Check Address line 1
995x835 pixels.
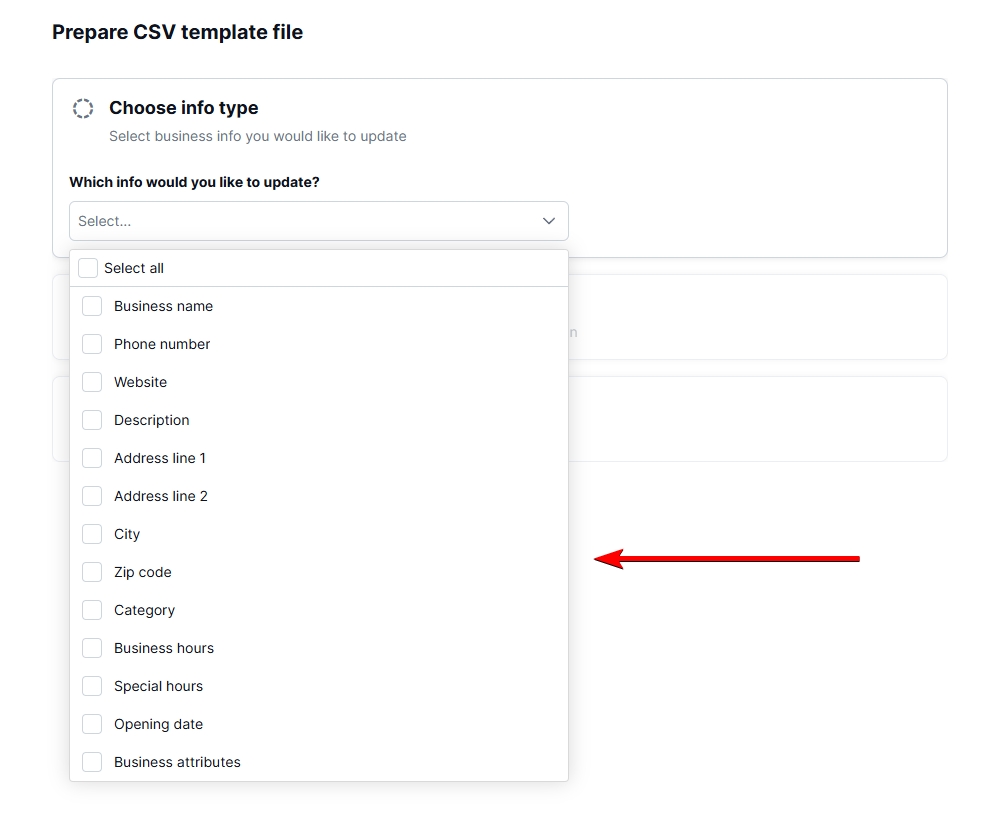coord(92,458)
